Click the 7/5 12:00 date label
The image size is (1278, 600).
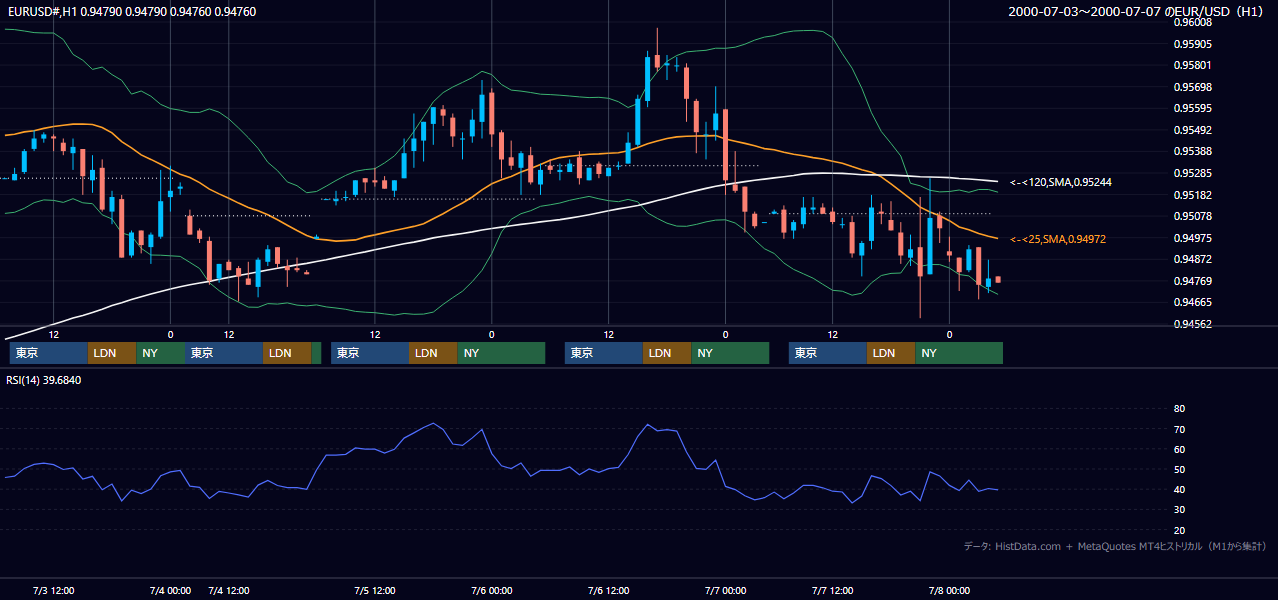point(375,590)
